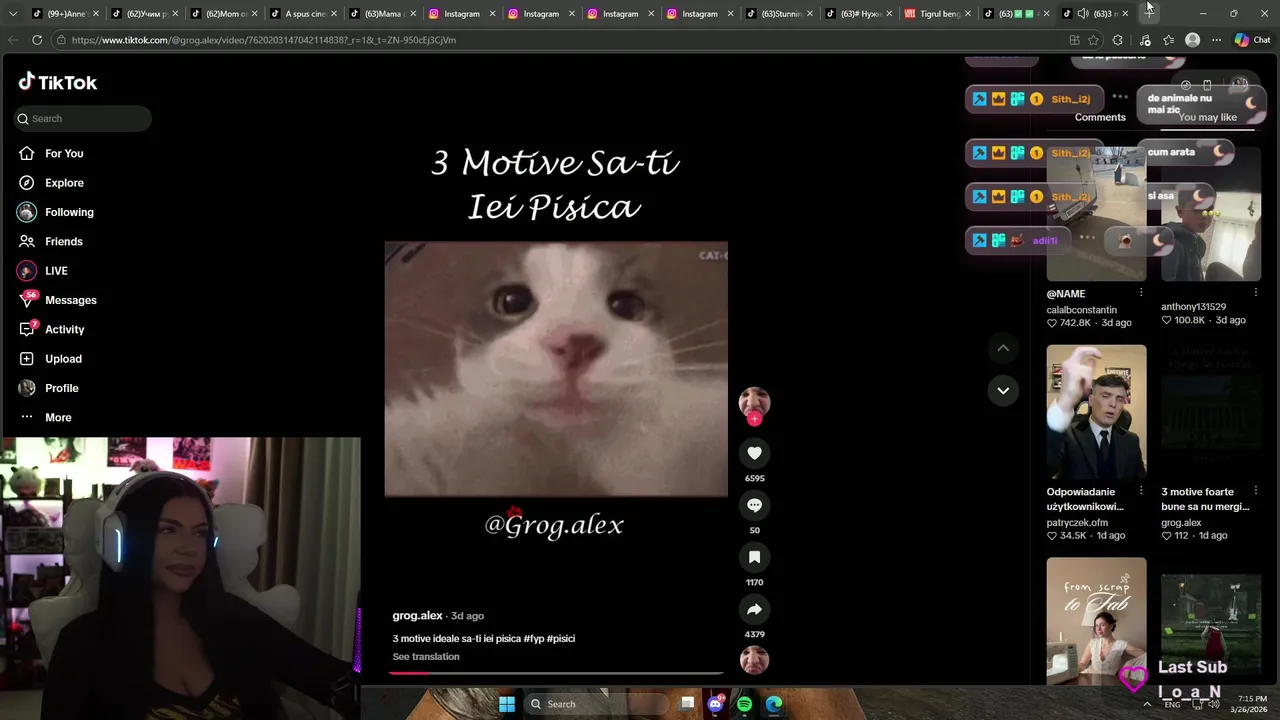Viewport: 1280px width, 720px height.
Task: Open the patryczek.ofm video thumbnail
Action: pos(1096,412)
